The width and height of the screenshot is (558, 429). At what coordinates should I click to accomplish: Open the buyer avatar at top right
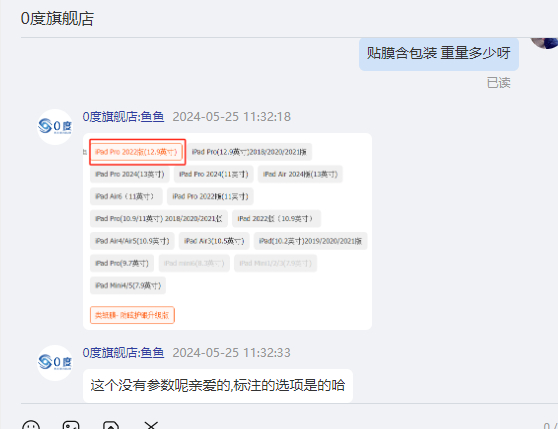coord(544,43)
